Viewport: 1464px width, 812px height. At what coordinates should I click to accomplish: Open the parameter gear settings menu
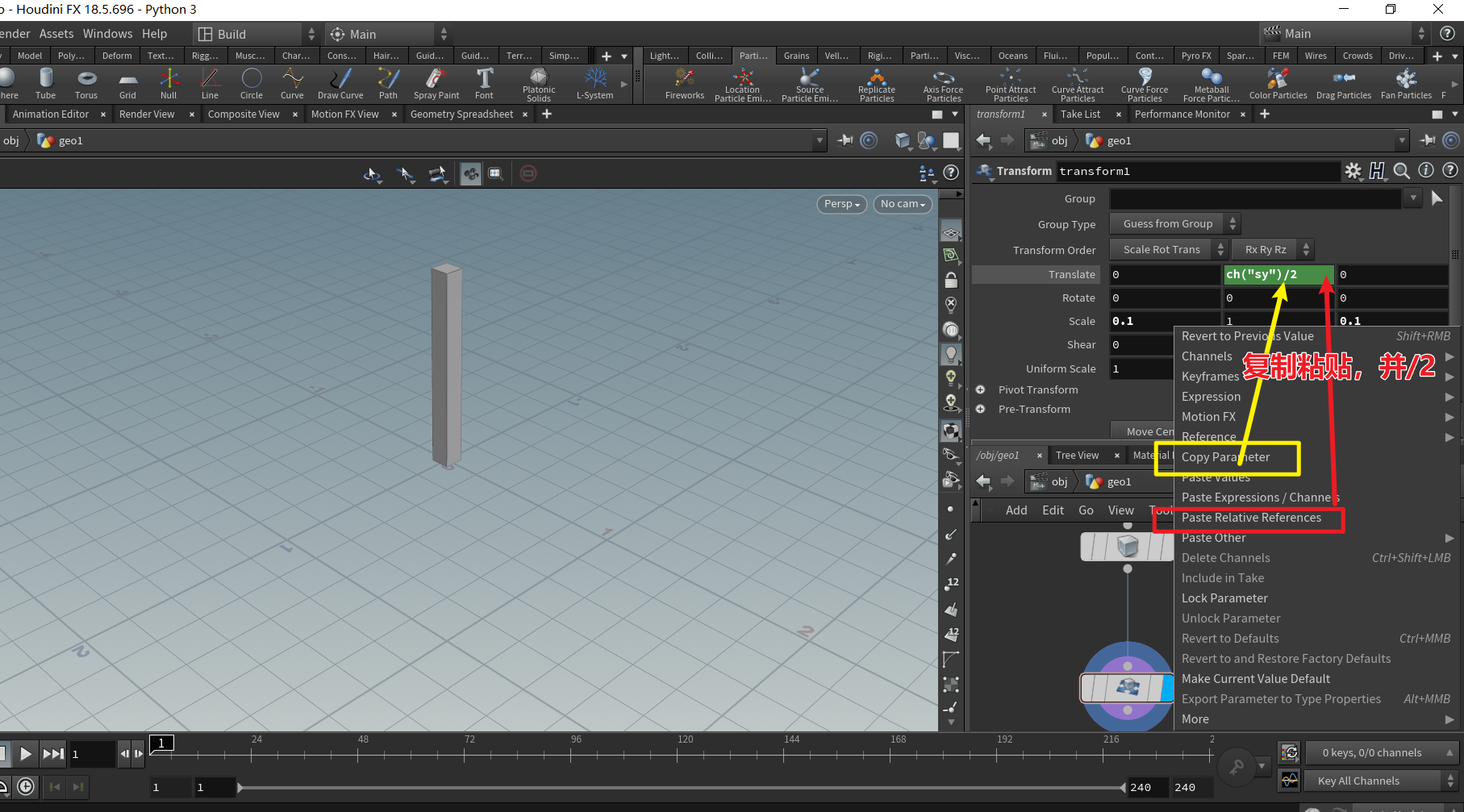point(1353,171)
